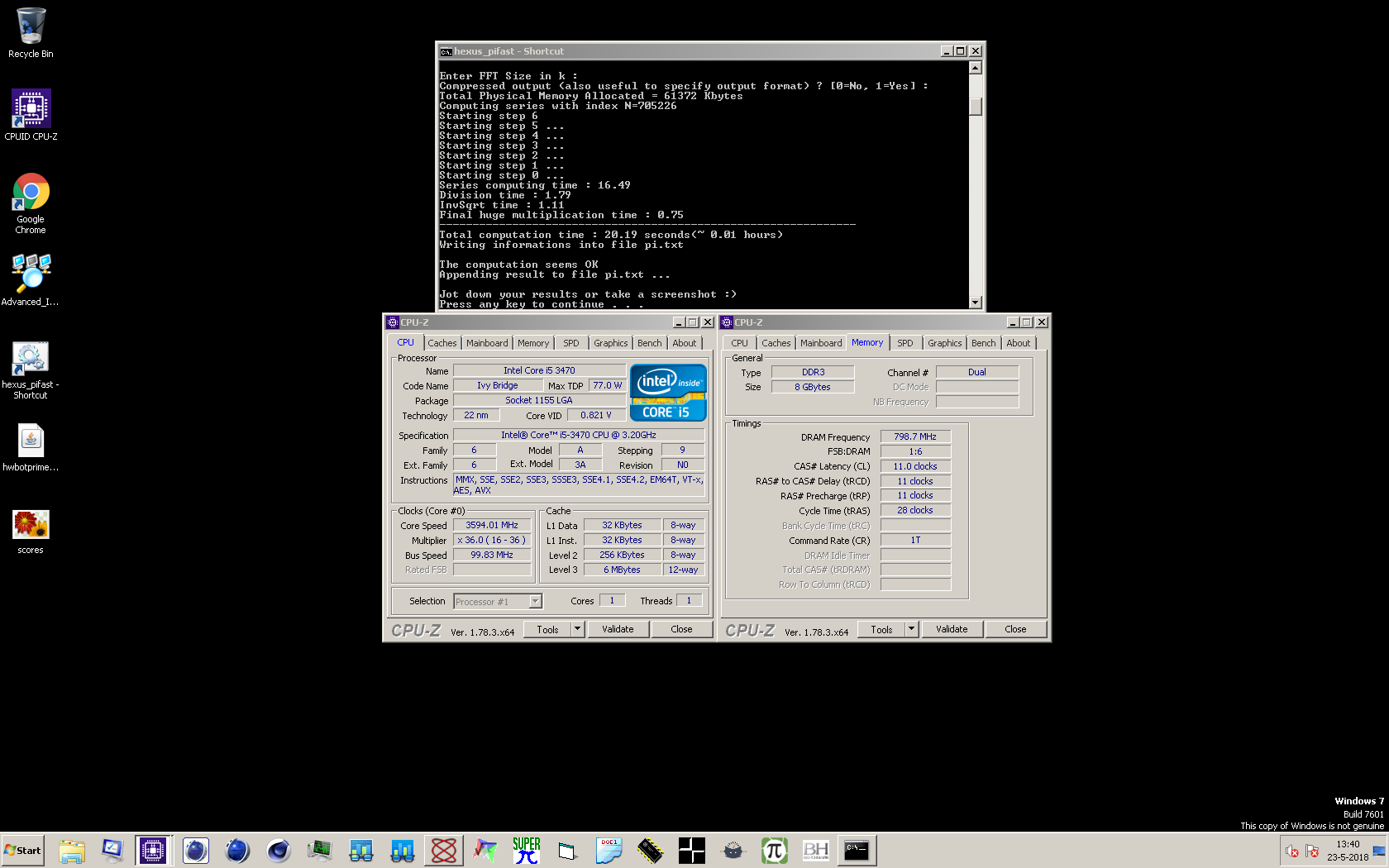Switch to Mainboard tab in left CPU-Z window

pos(487,343)
